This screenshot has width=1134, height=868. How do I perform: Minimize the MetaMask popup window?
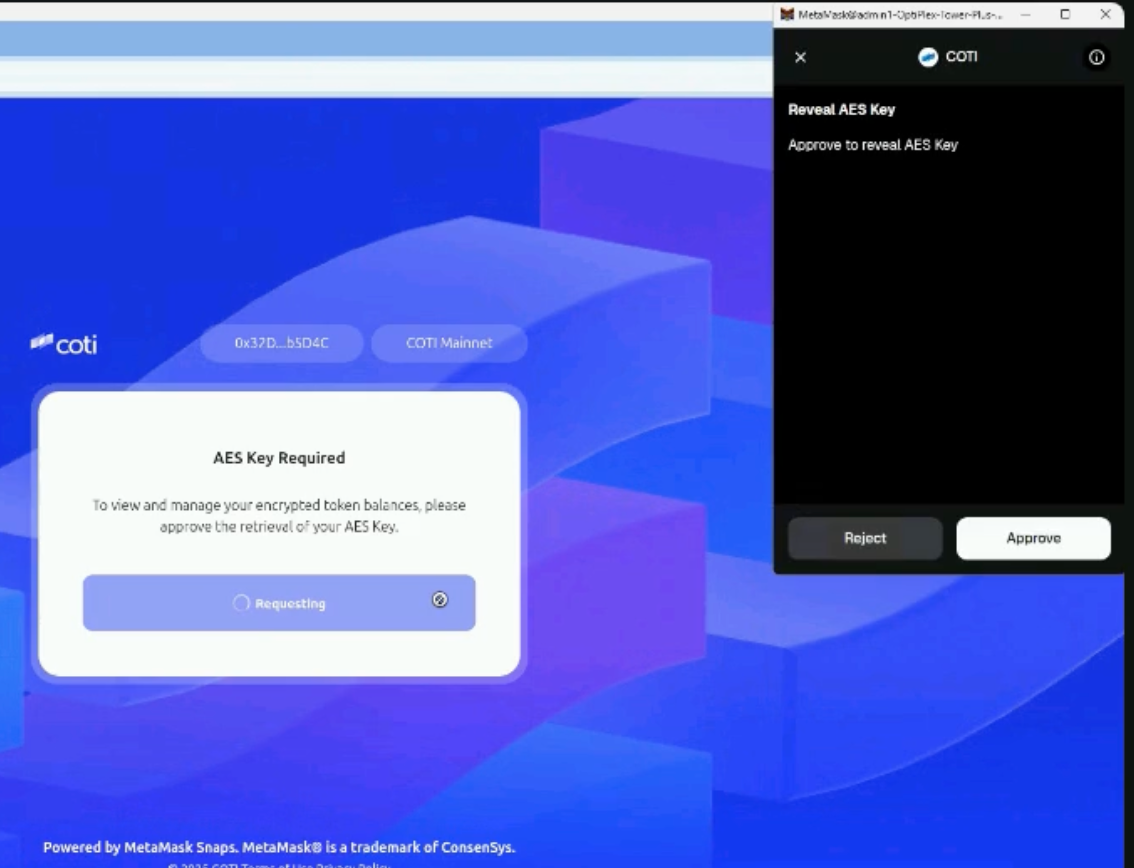[x=1025, y=14]
